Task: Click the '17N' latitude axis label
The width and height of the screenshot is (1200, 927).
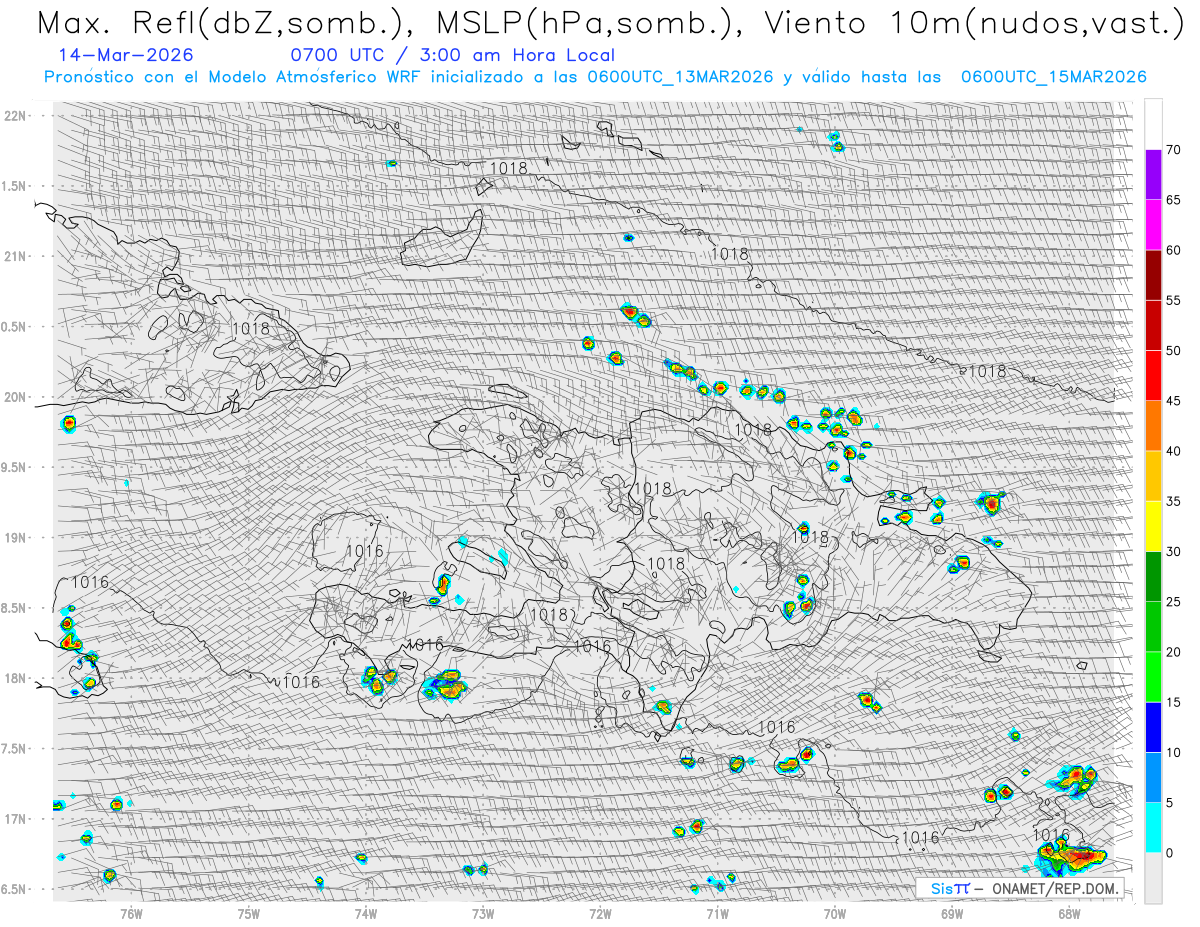Action: [x=16, y=819]
